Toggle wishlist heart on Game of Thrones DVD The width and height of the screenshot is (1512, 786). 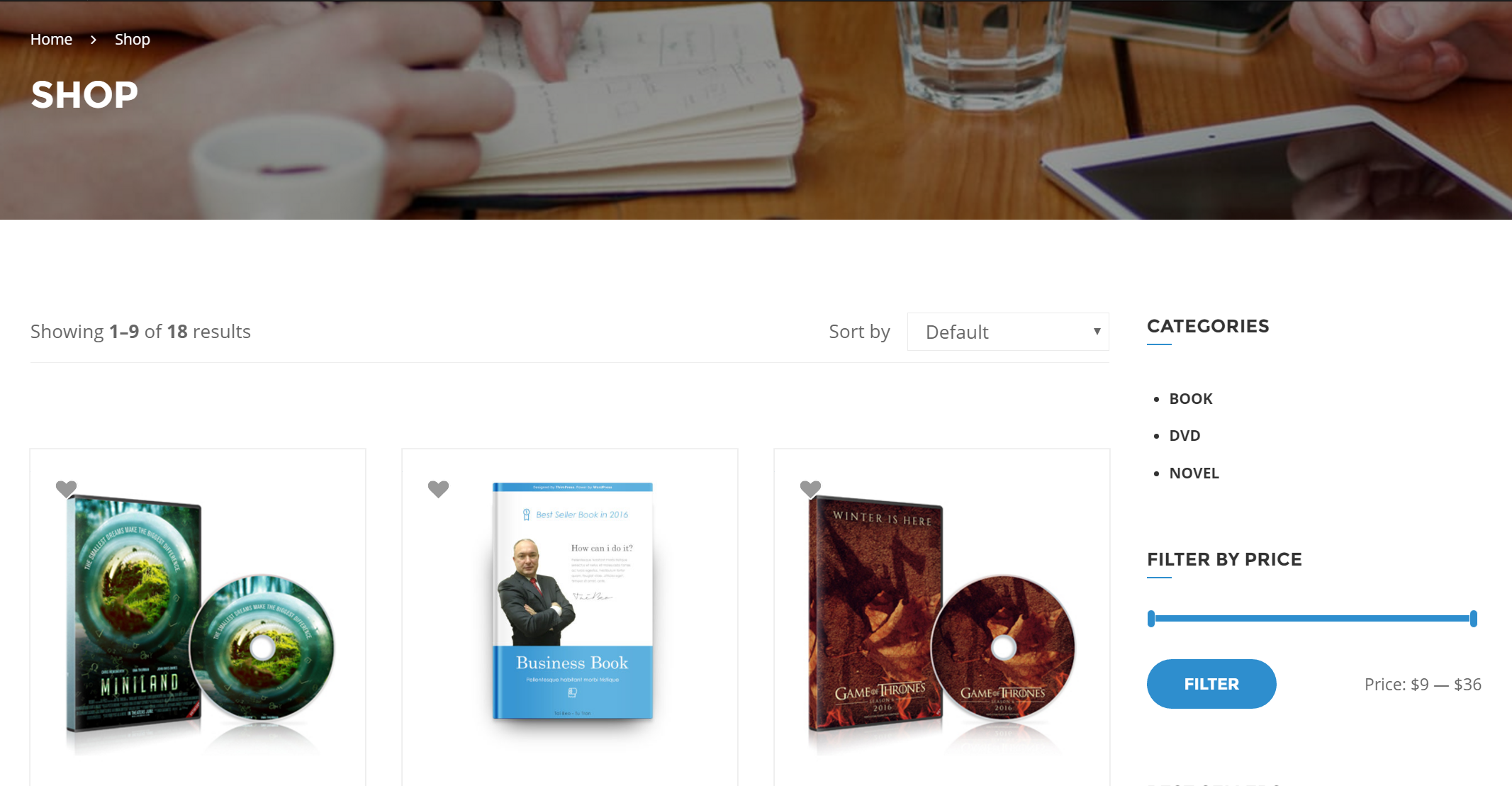point(810,489)
